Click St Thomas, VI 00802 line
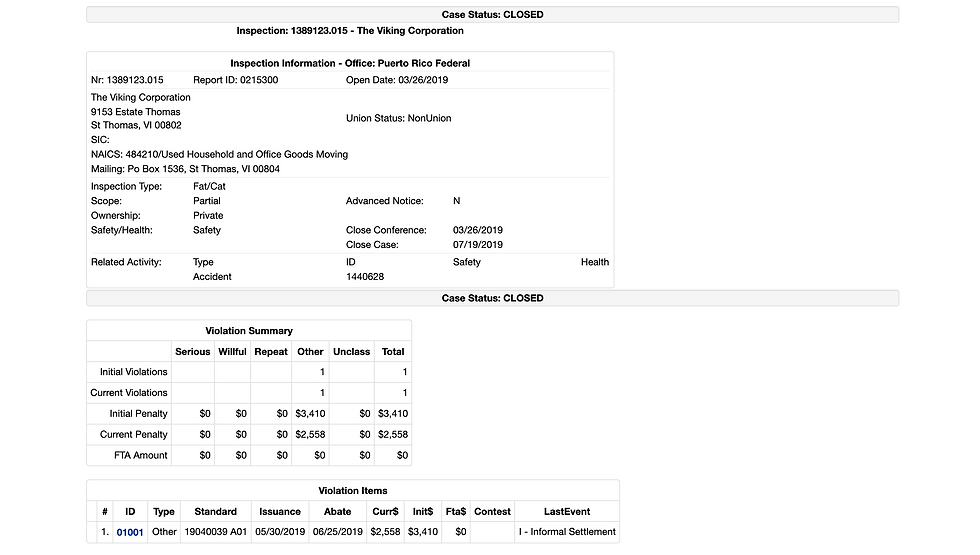 [136, 125]
